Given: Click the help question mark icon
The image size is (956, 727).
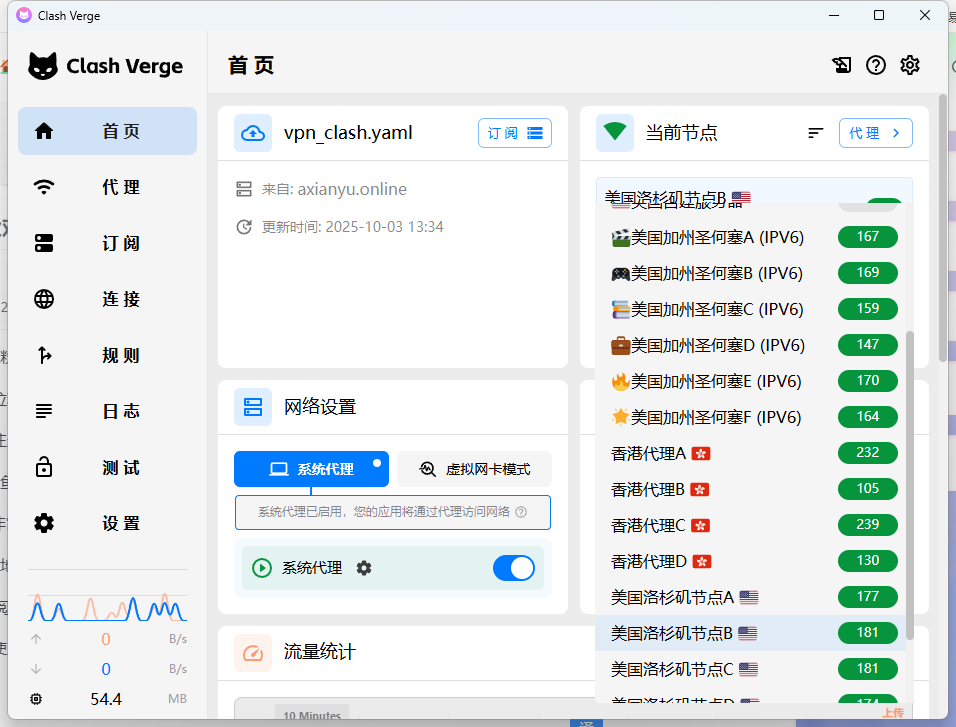Looking at the screenshot, I should pos(876,66).
